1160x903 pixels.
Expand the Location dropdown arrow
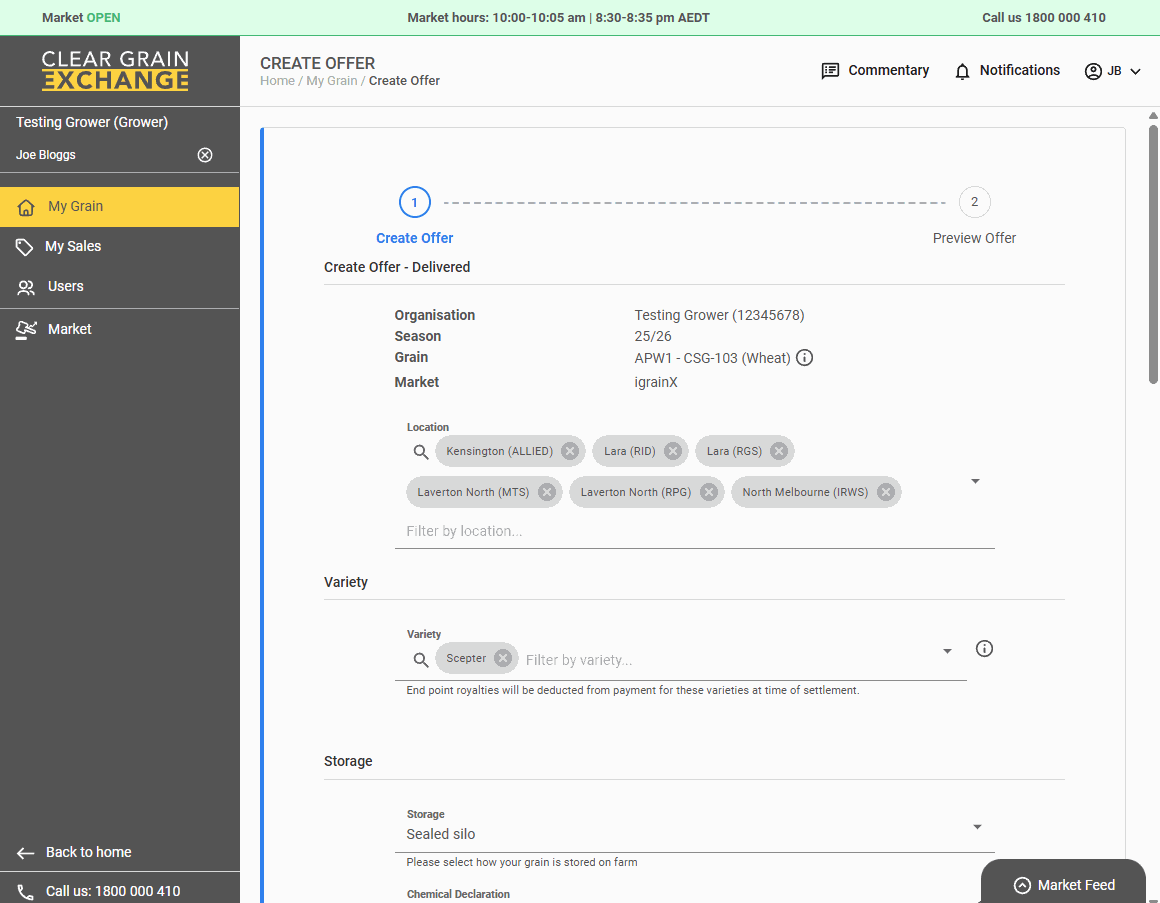[x=975, y=481]
